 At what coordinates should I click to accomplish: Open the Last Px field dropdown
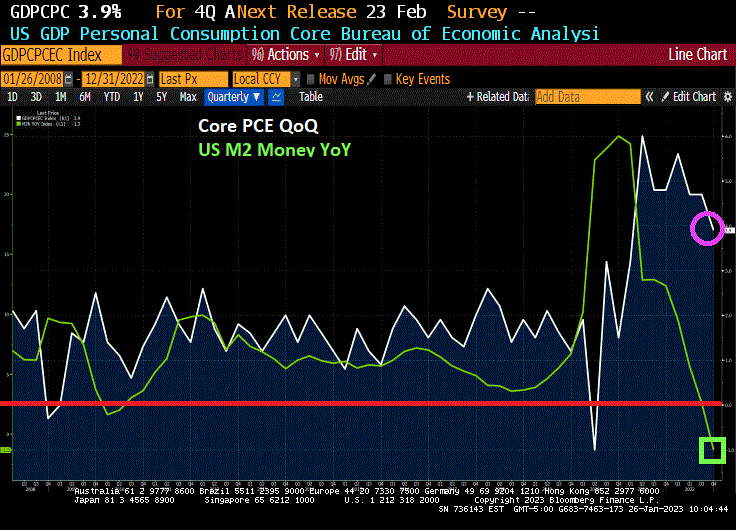point(191,79)
